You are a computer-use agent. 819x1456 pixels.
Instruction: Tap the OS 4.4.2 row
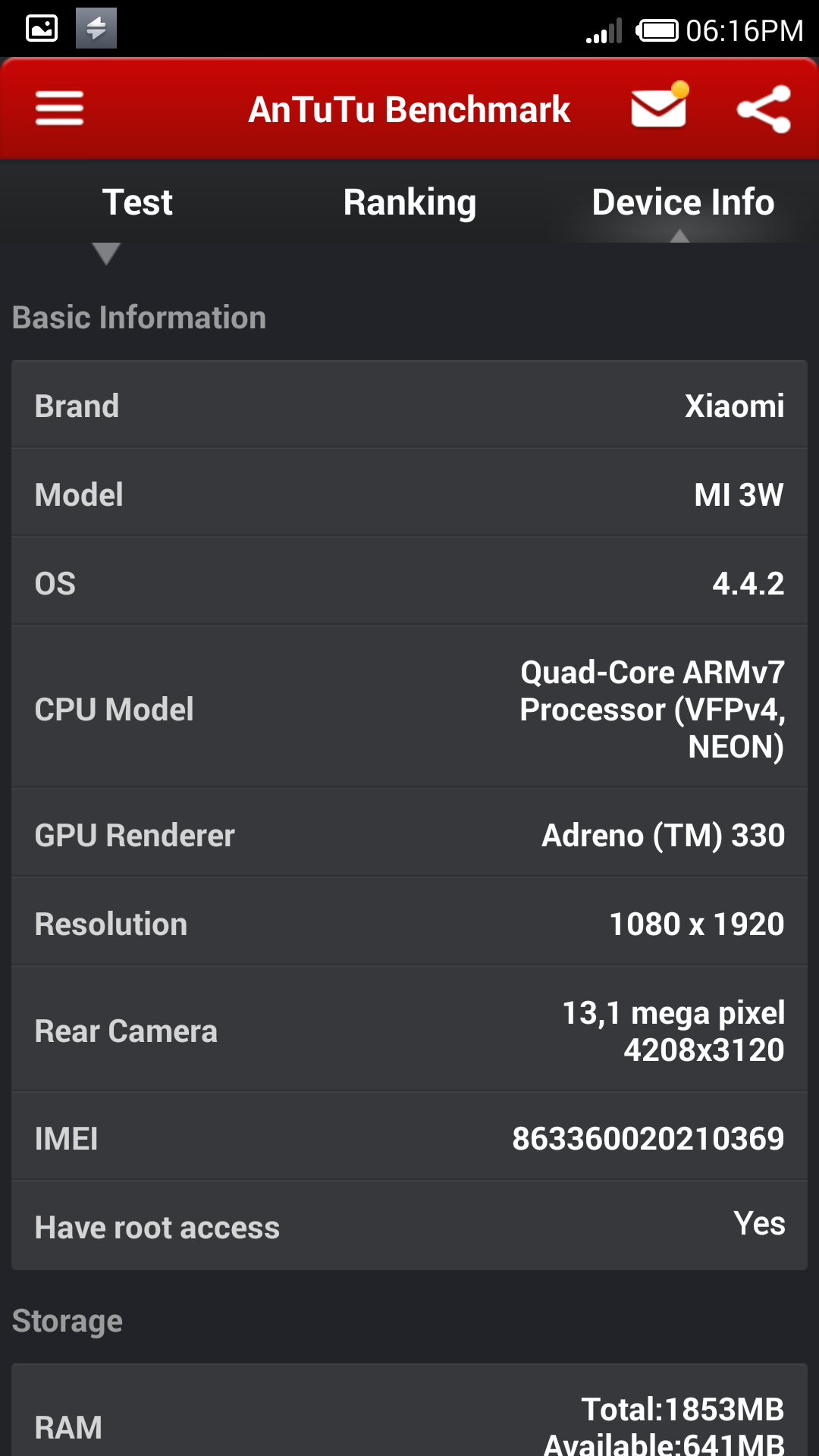point(409,583)
